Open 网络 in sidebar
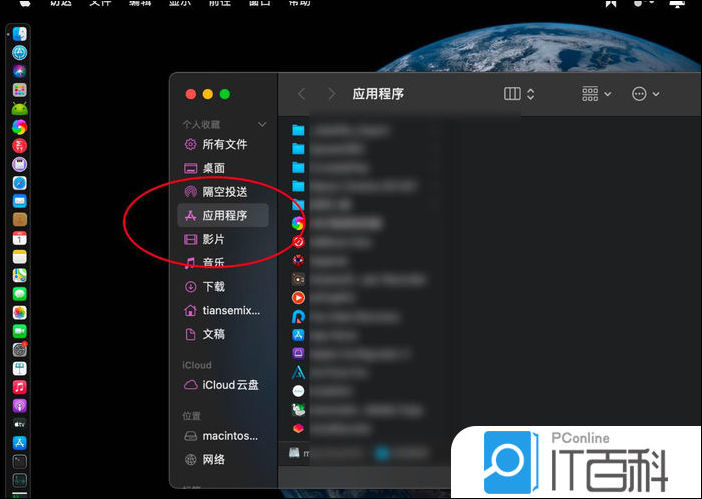Image resolution: width=702 pixels, height=499 pixels. (222, 459)
